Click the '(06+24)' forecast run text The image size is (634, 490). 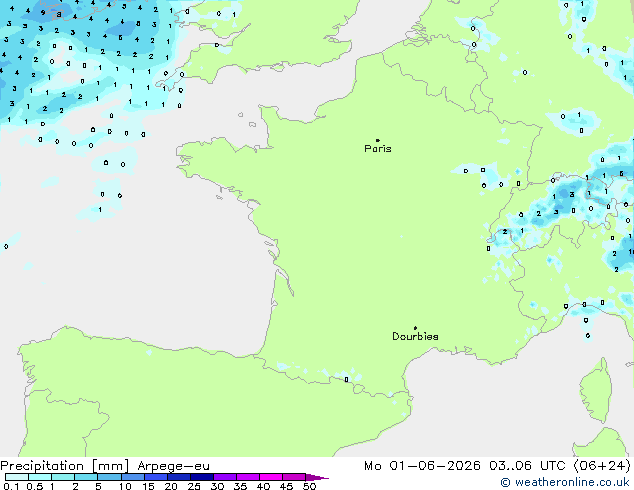pos(602,466)
